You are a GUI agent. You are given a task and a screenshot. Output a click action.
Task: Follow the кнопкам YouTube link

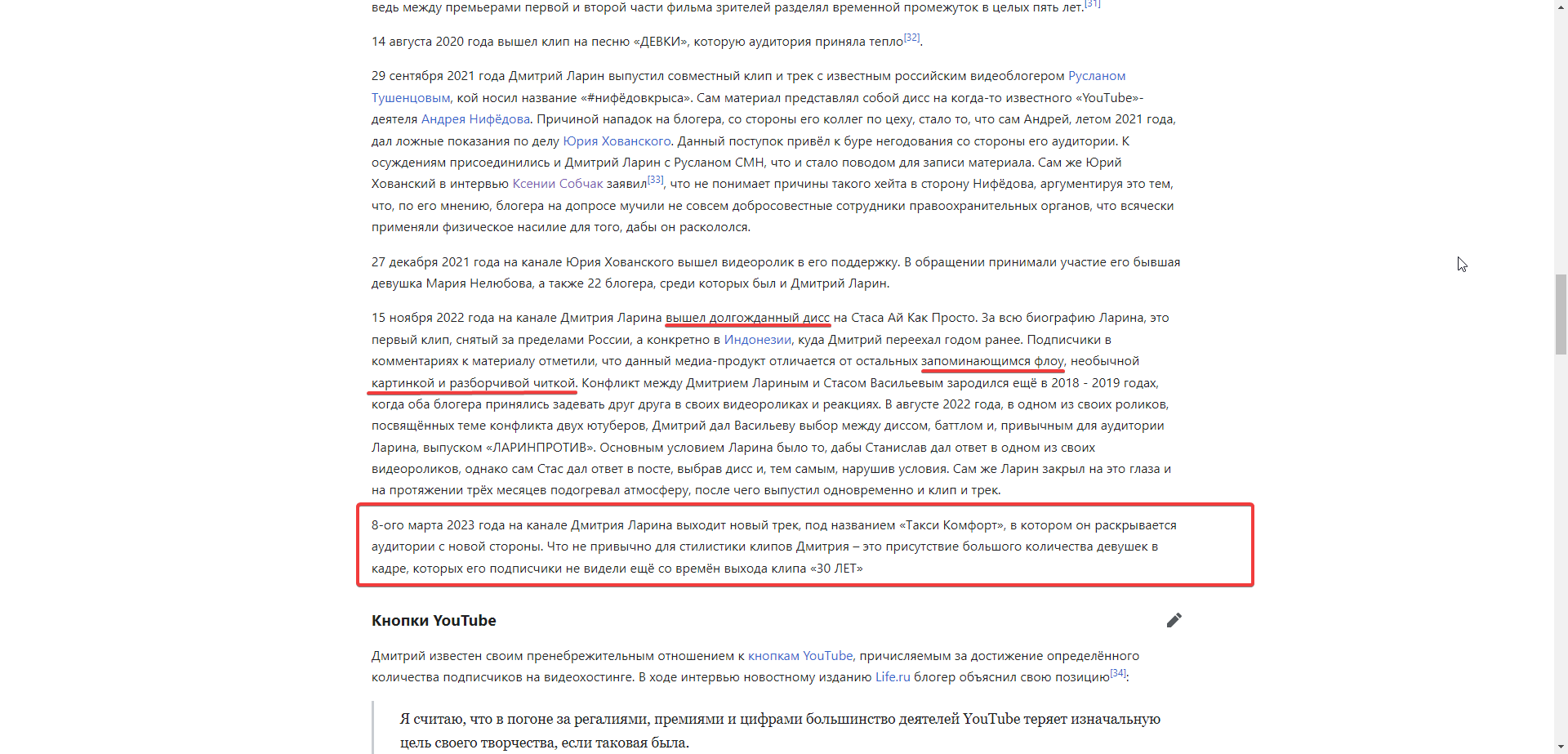click(800, 656)
